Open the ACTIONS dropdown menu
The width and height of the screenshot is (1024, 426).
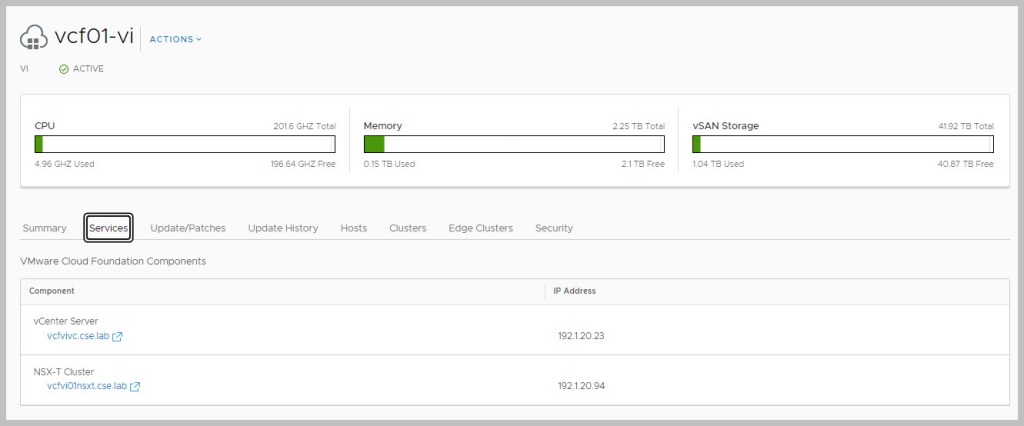pyautogui.click(x=176, y=39)
